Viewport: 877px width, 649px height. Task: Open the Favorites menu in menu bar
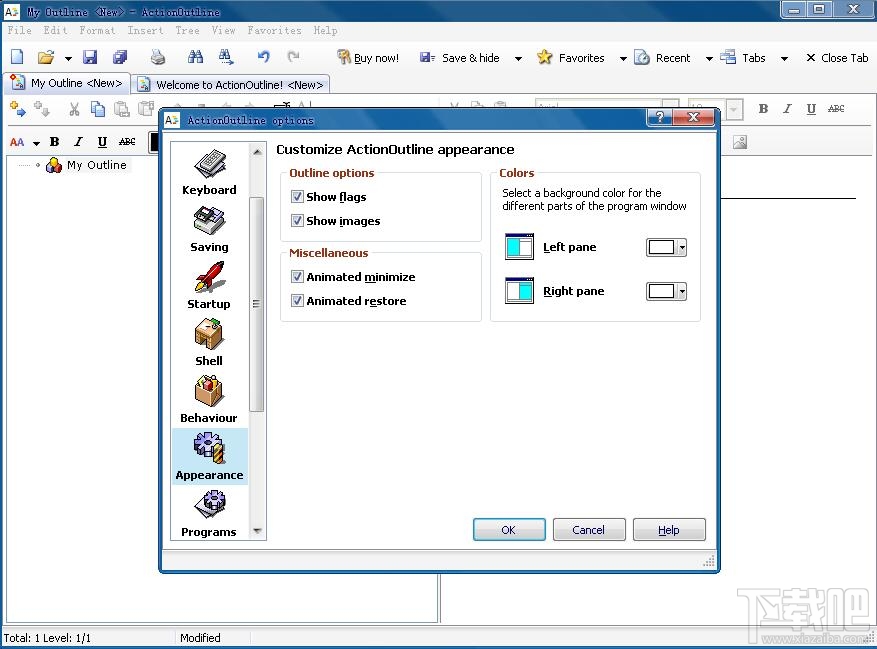[275, 30]
